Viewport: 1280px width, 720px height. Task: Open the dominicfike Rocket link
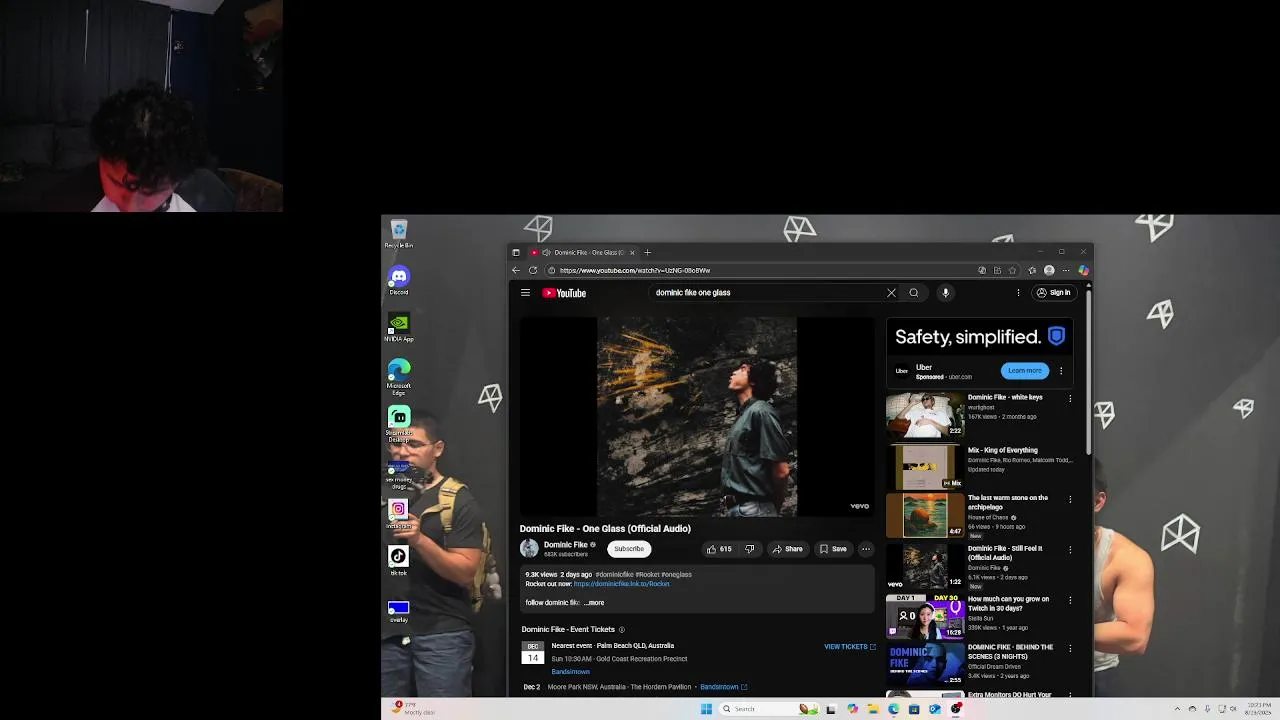[621, 584]
